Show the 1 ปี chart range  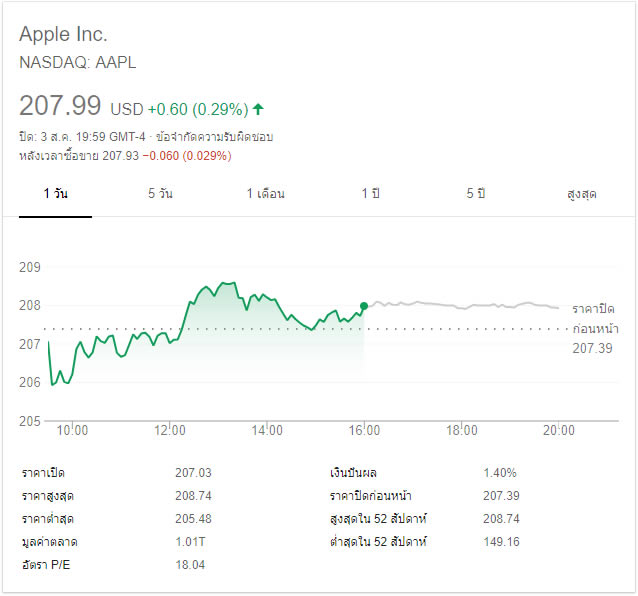[x=371, y=194]
